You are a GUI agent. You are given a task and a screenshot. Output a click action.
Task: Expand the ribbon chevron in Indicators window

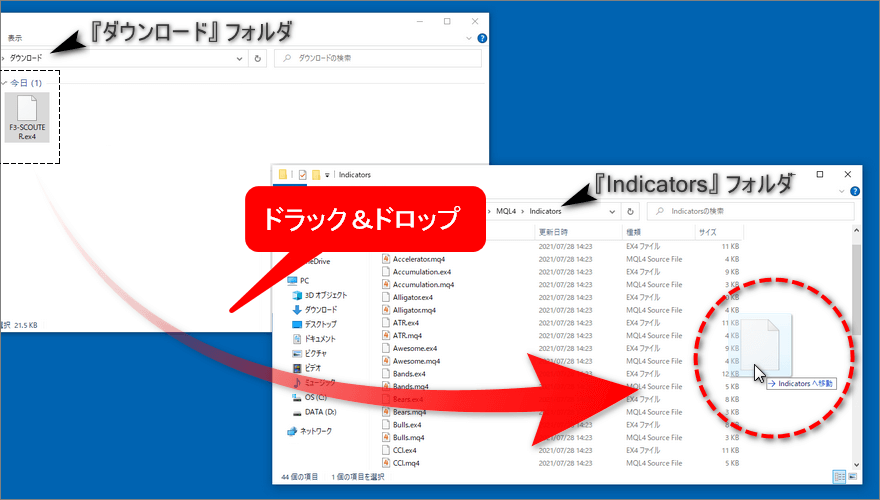[841, 191]
